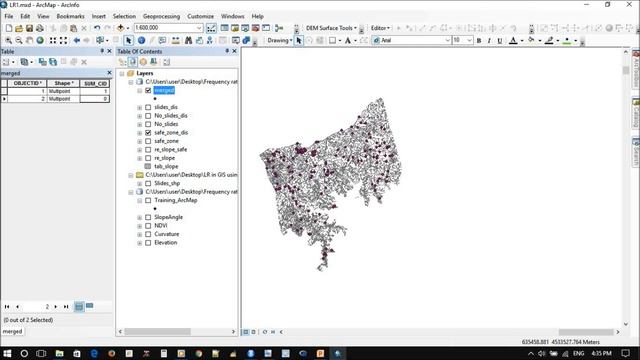Enable the Elevation layer checkbox
Image resolution: width=640 pixels, height=360 pixels.
coord(148,243)
